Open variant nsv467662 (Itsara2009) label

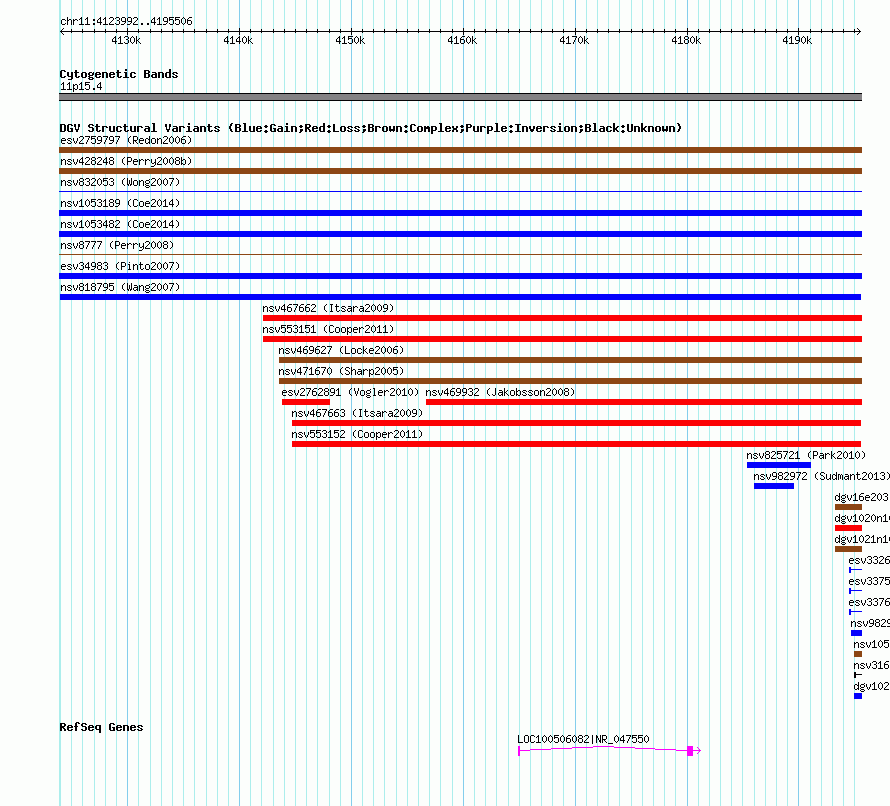(x=328, y=308)
